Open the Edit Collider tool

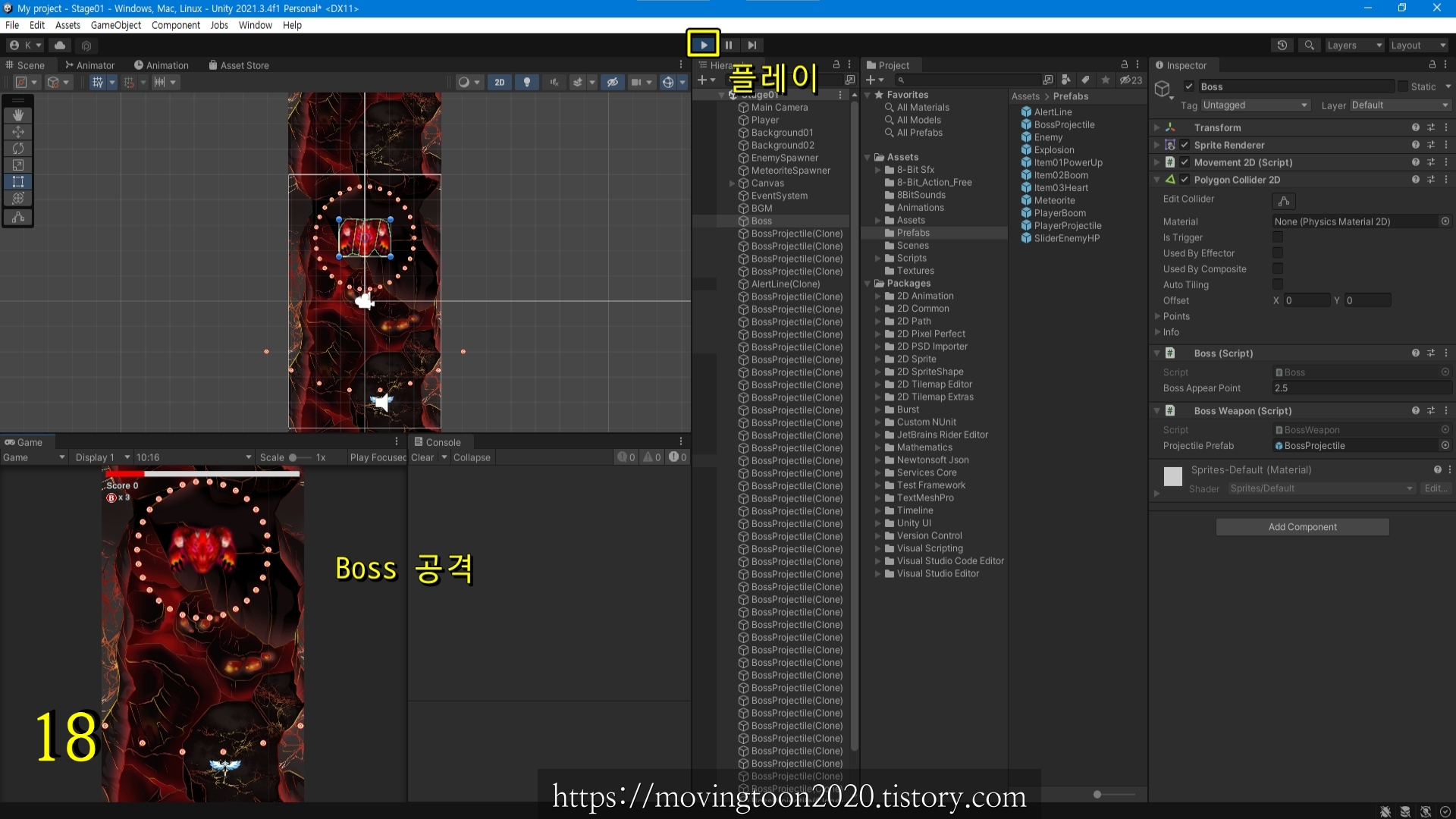[1283, 201]
